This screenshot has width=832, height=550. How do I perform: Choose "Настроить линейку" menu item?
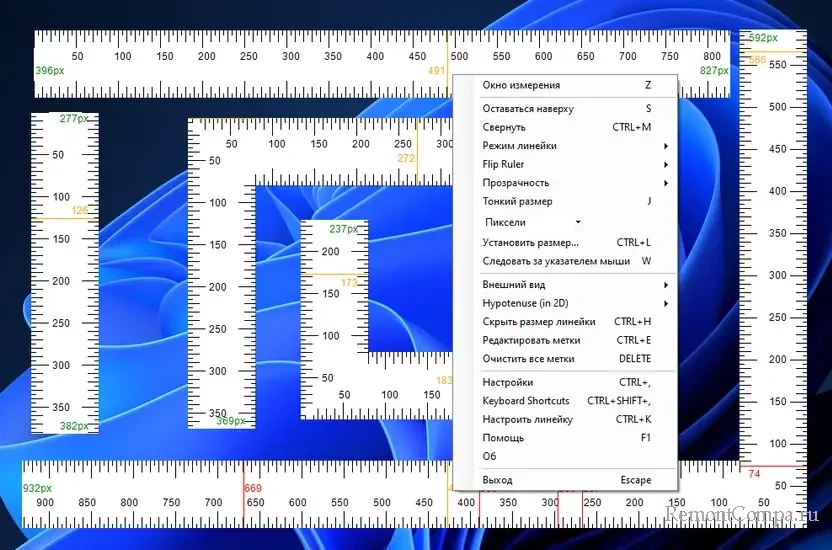coord(566,420)
